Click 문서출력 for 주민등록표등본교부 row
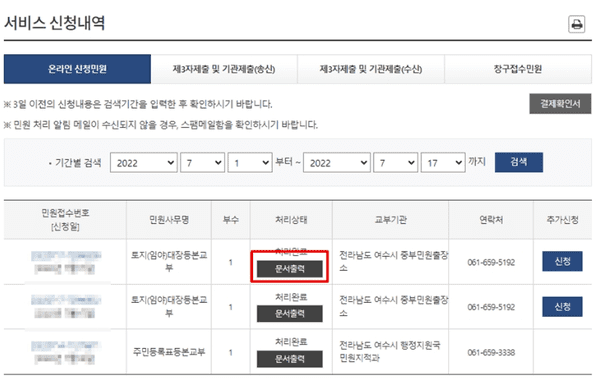The width and height of the screenshot is (600, 383). (290, 359)
